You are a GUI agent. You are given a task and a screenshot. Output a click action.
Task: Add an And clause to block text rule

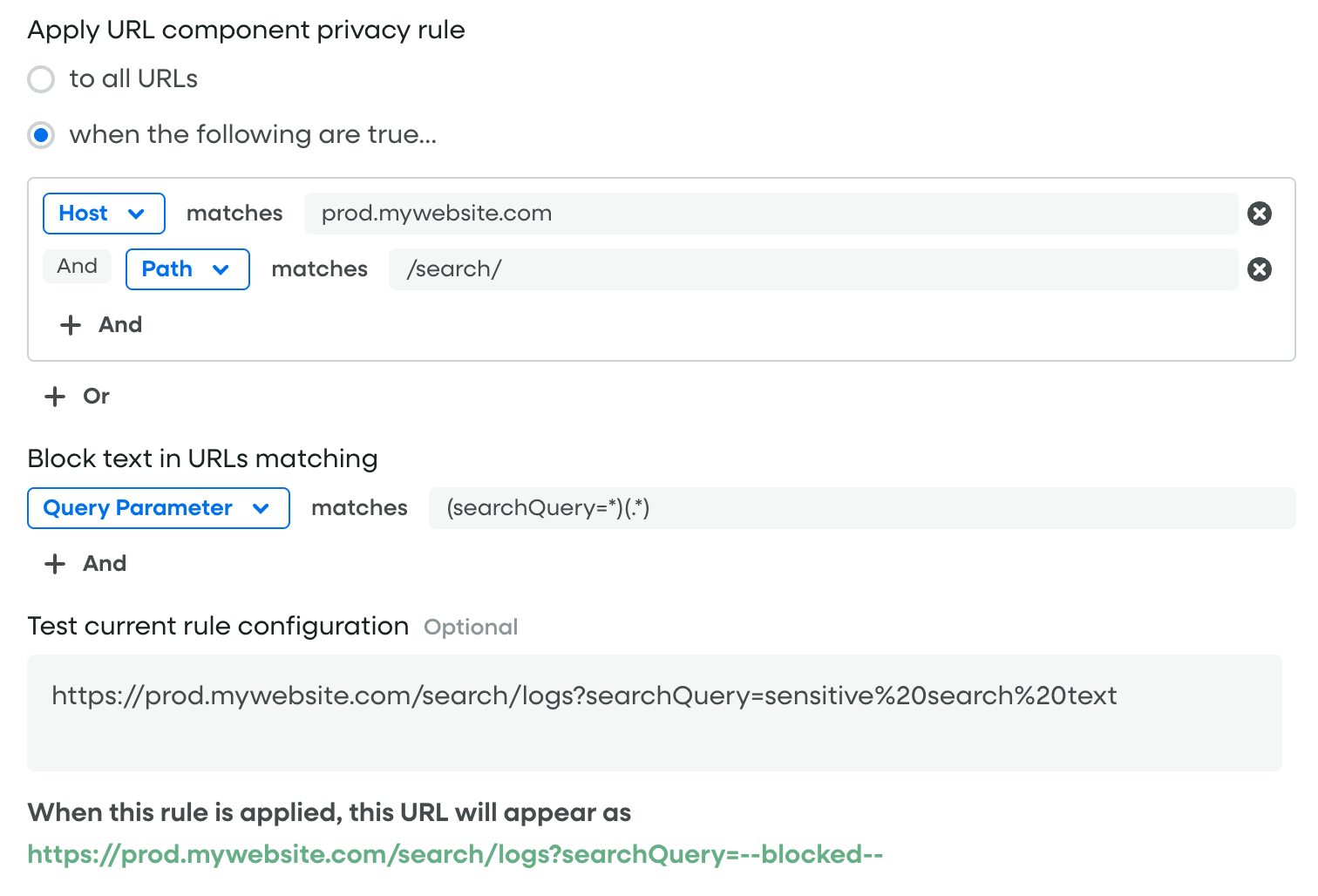[104, 564]
